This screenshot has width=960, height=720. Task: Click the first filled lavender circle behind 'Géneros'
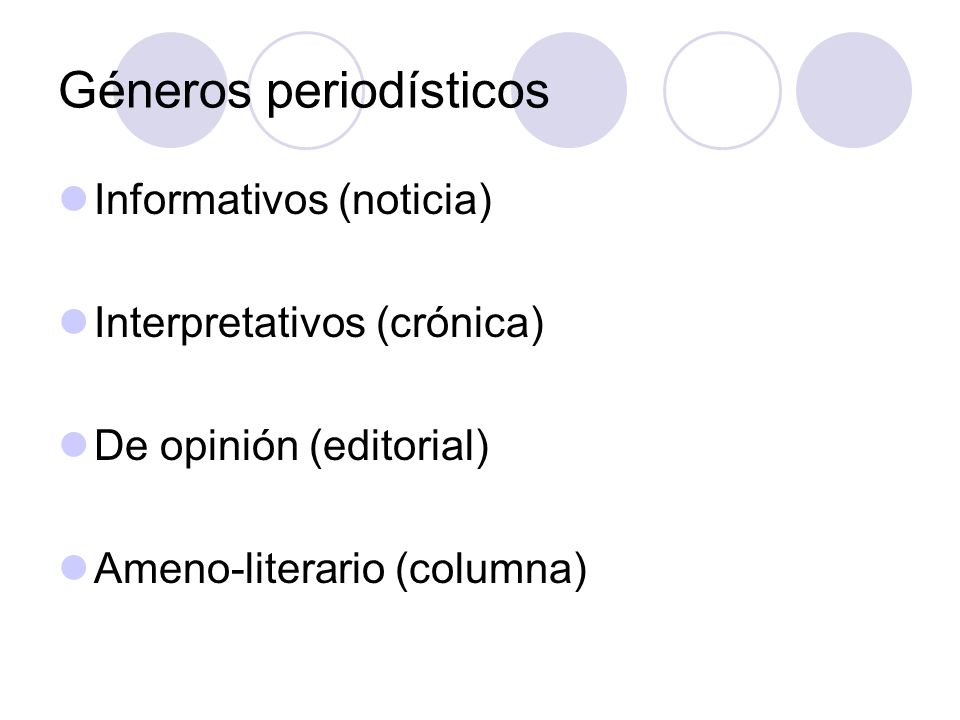[171, 90]
